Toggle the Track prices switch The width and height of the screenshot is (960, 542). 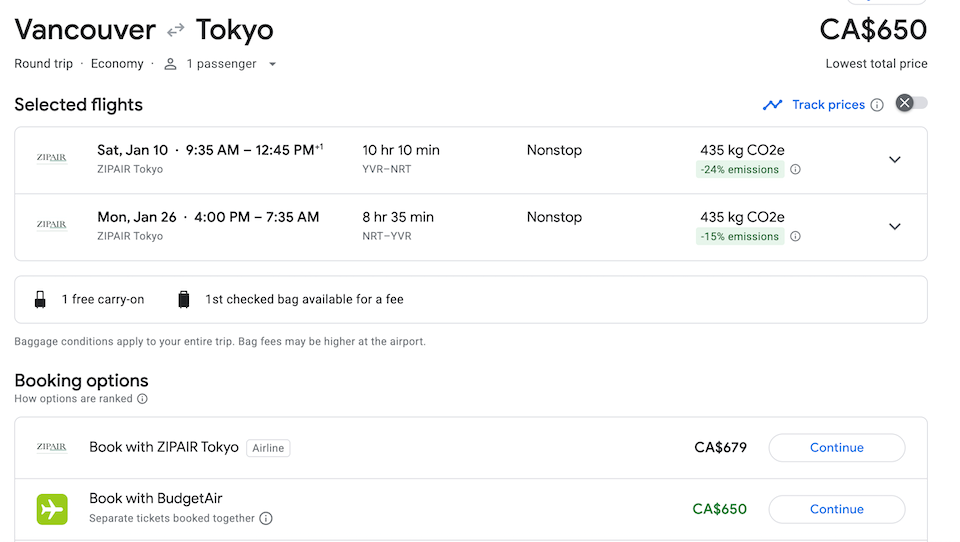[911, 104]
